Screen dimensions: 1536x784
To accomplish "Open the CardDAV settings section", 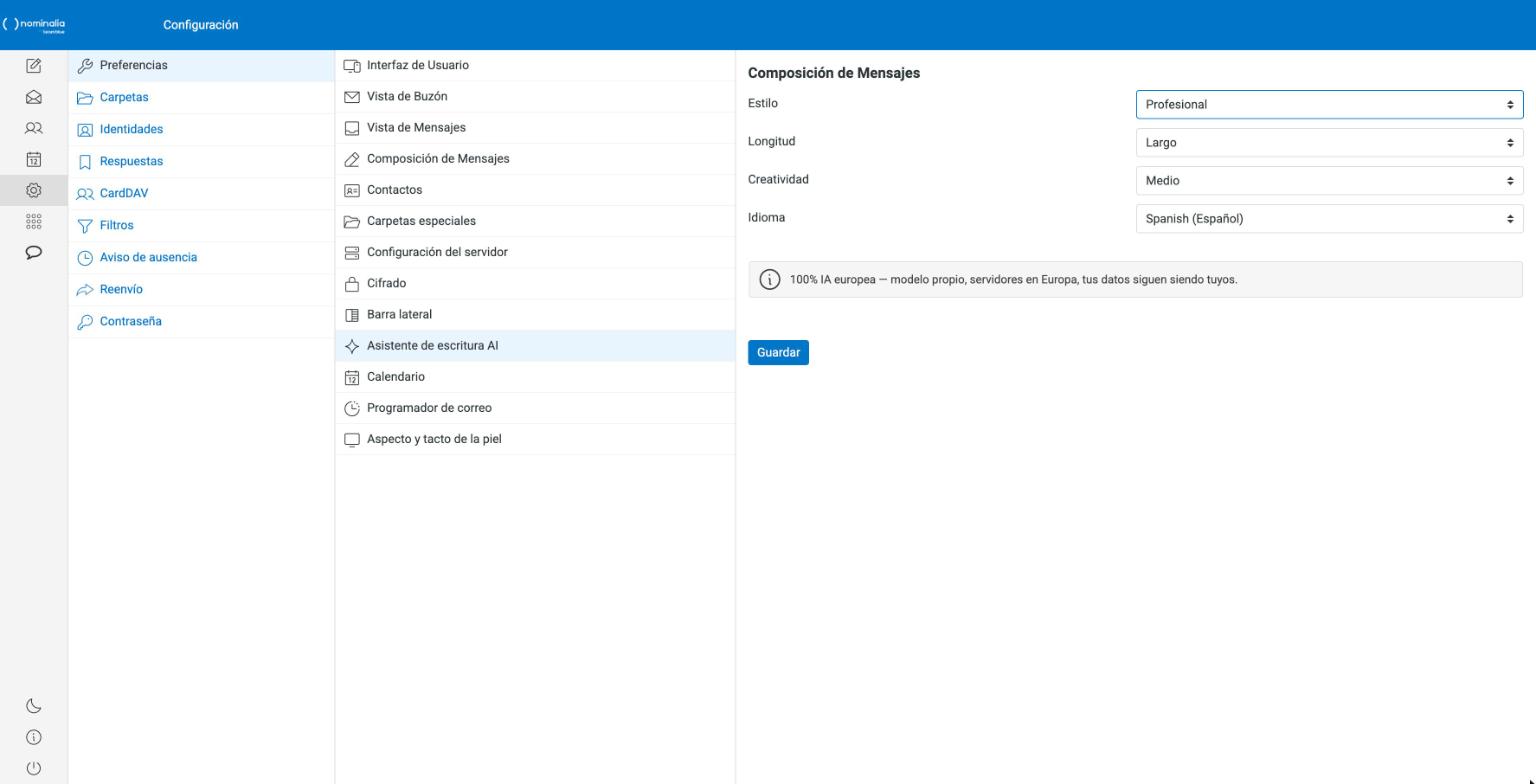I will click(x=201, y=193).
